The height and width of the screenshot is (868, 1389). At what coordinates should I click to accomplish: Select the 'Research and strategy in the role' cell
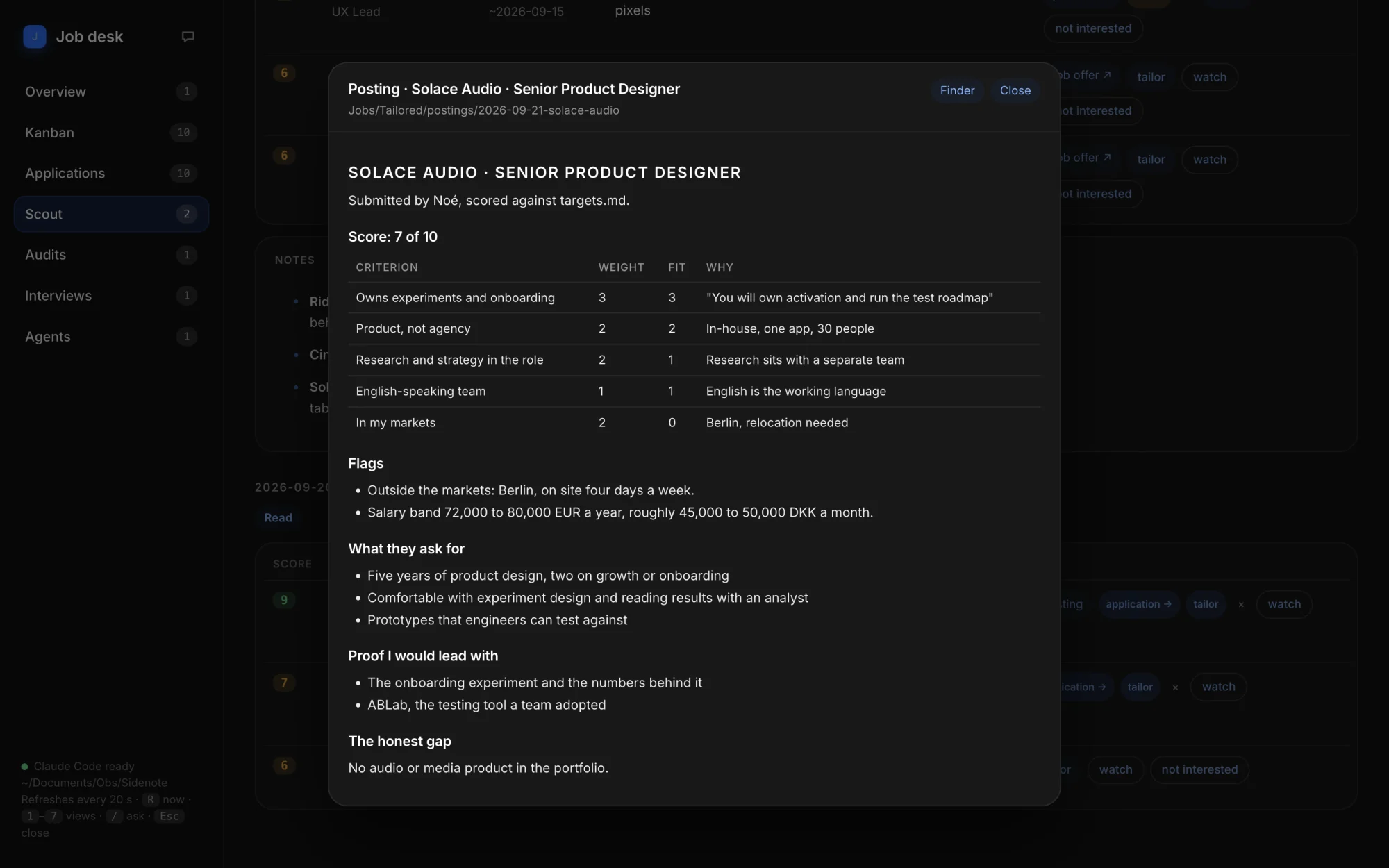click(449, 360)
